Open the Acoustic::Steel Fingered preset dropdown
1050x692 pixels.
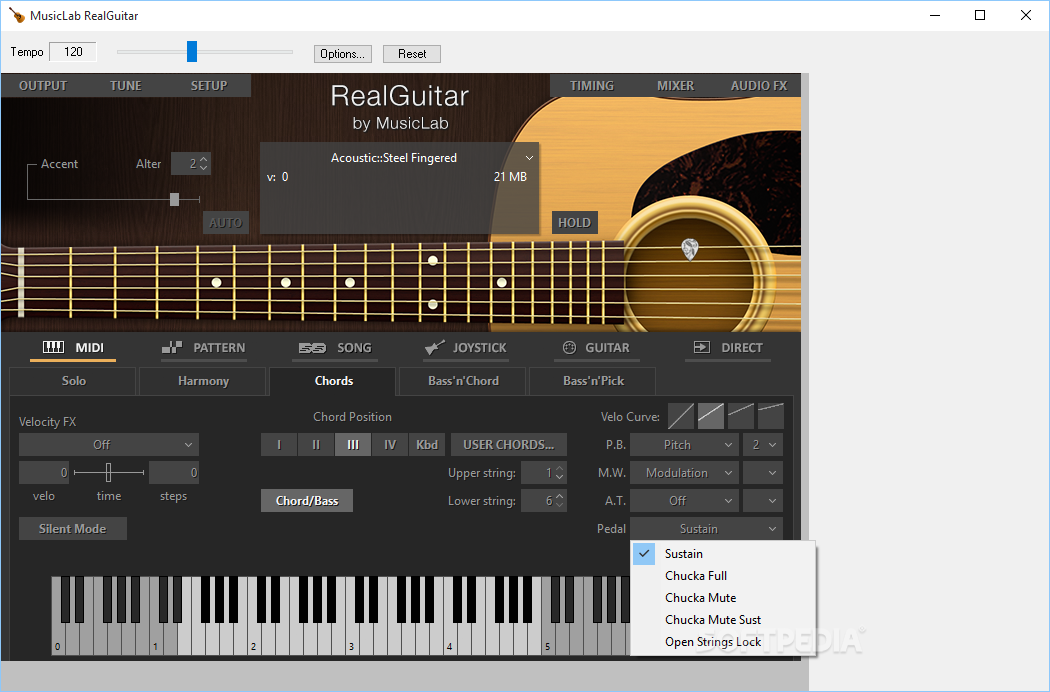pos(529,158)
